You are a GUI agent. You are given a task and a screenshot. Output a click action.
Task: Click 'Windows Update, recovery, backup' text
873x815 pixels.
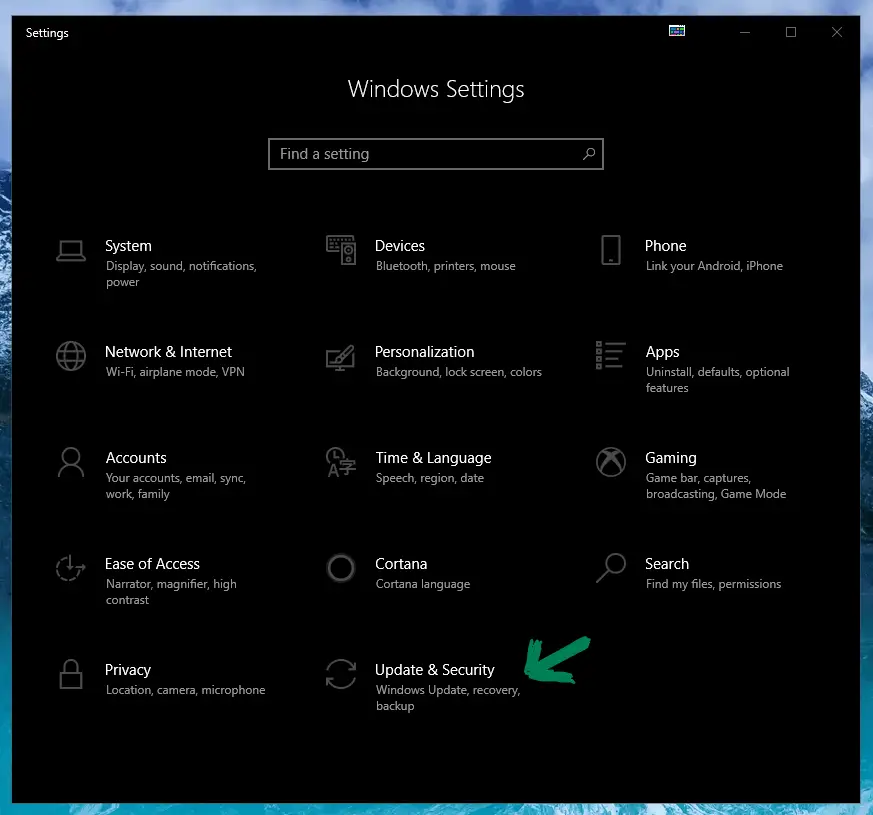[x=448, y=698]
